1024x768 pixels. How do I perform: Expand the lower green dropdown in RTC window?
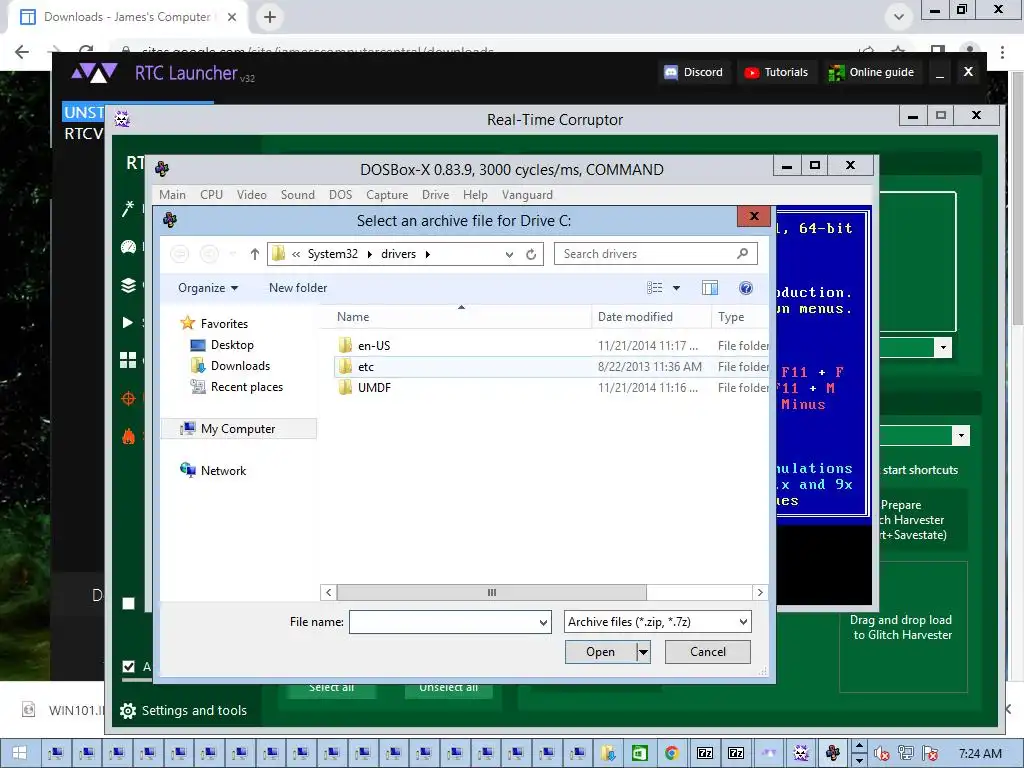(961, 436)
